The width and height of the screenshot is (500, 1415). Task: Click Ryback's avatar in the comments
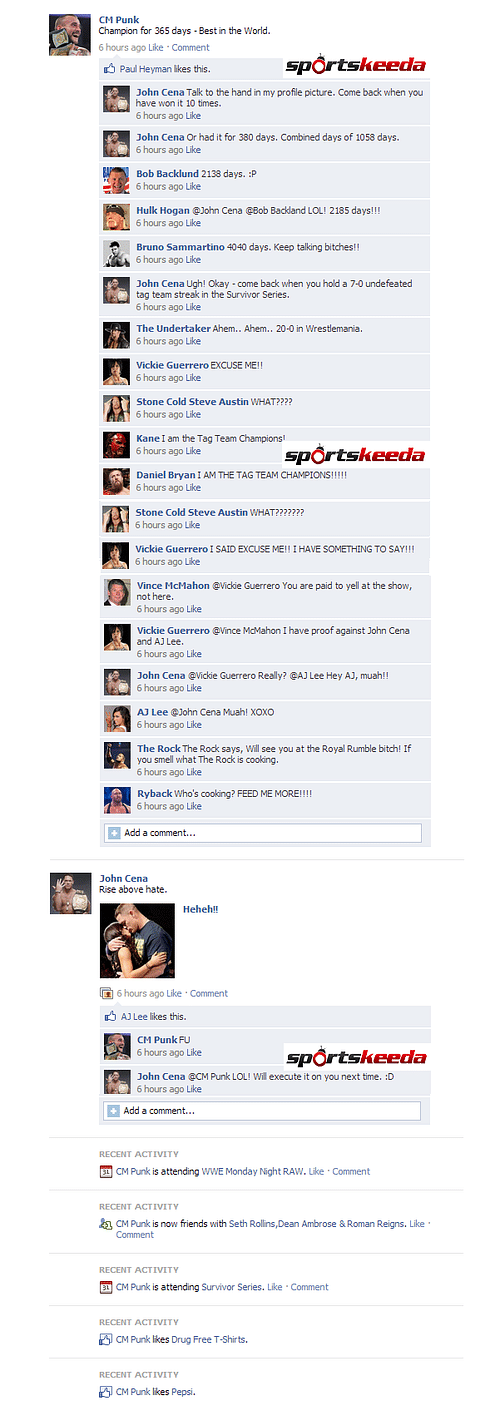click(117, 800)
